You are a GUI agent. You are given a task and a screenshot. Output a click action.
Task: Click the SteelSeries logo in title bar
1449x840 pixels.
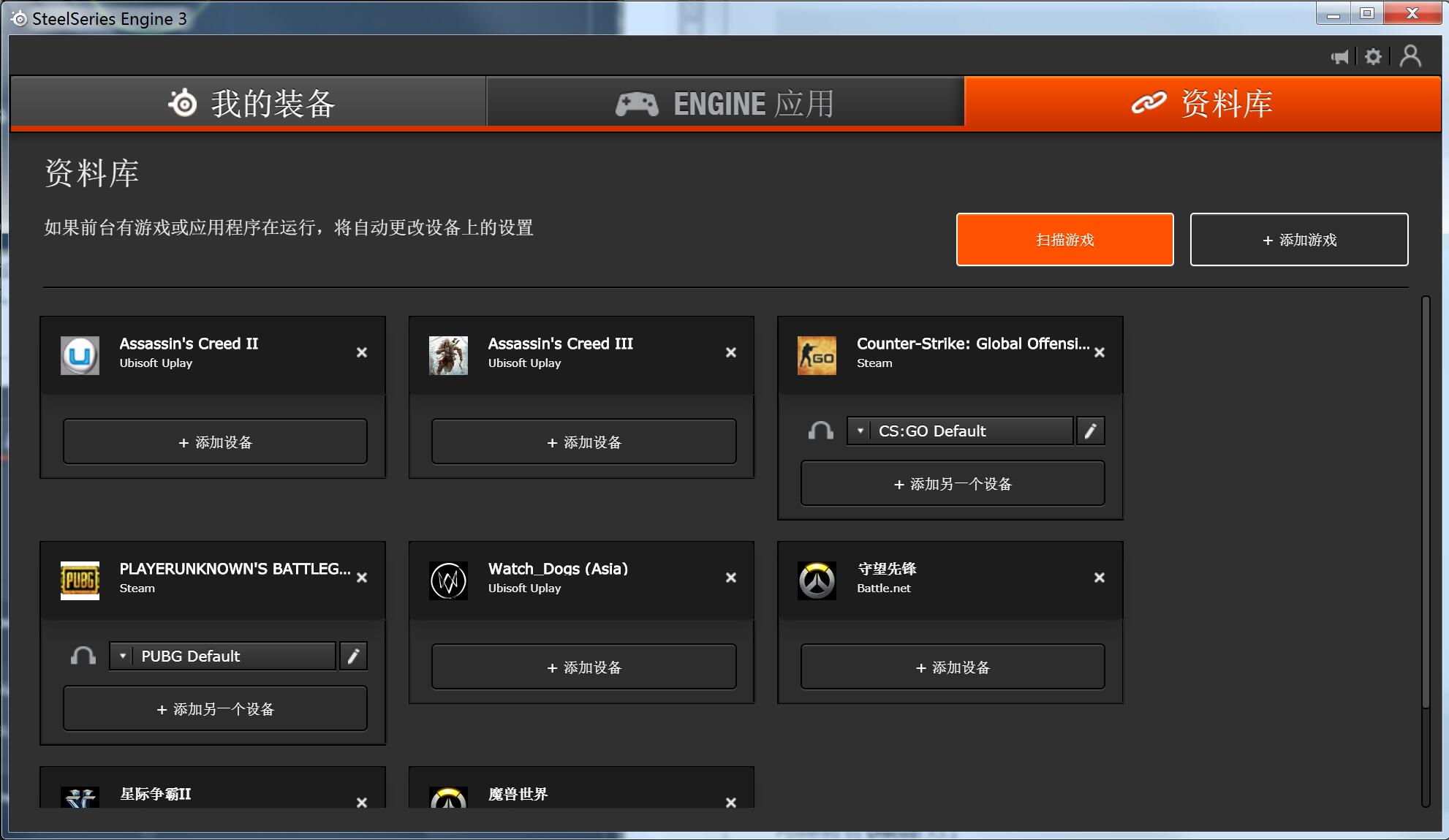tap(19, 18)
